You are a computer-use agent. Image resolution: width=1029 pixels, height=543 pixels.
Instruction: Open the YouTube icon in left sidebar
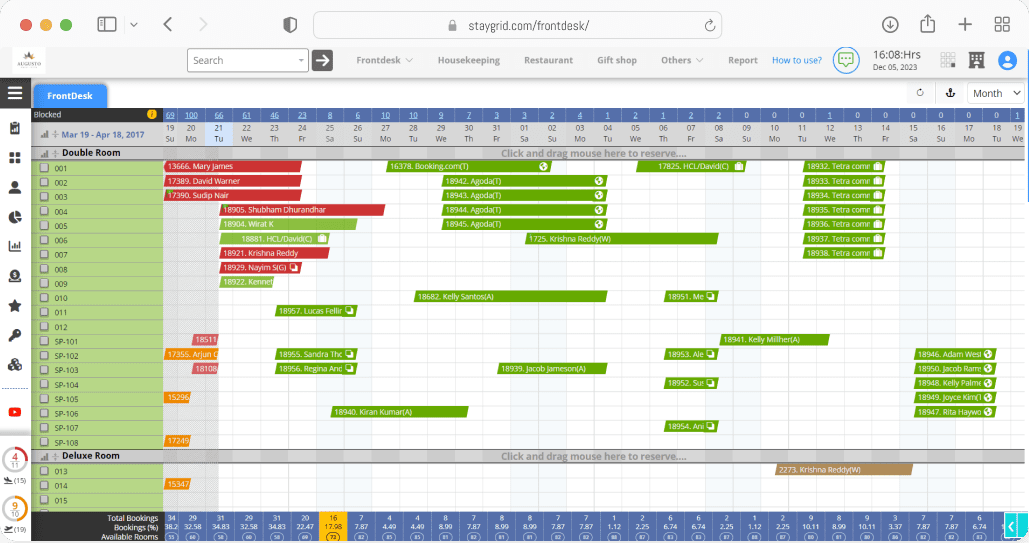pos(14,412)
